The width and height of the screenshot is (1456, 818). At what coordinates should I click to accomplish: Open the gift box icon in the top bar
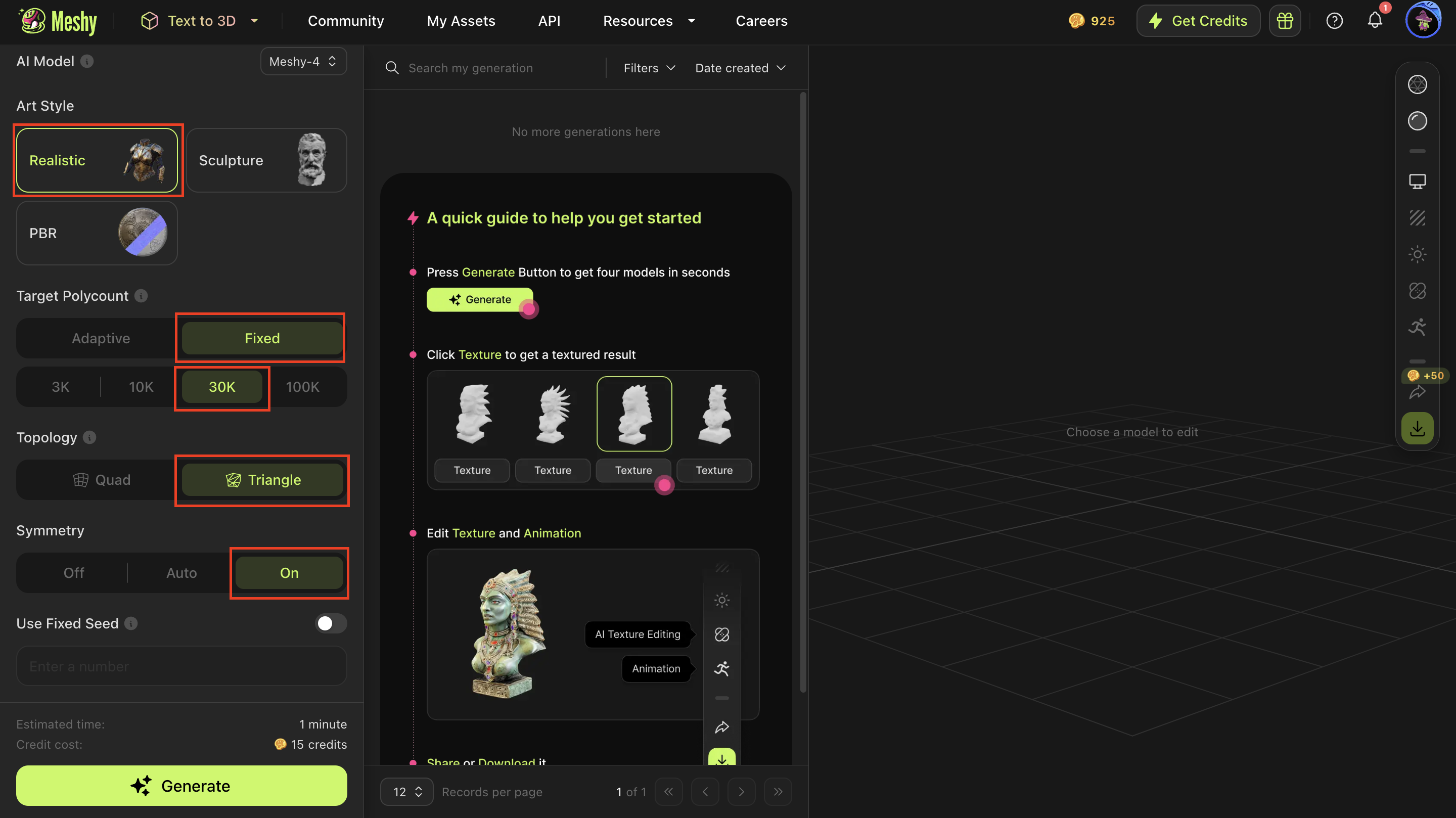click(1285, 20)
